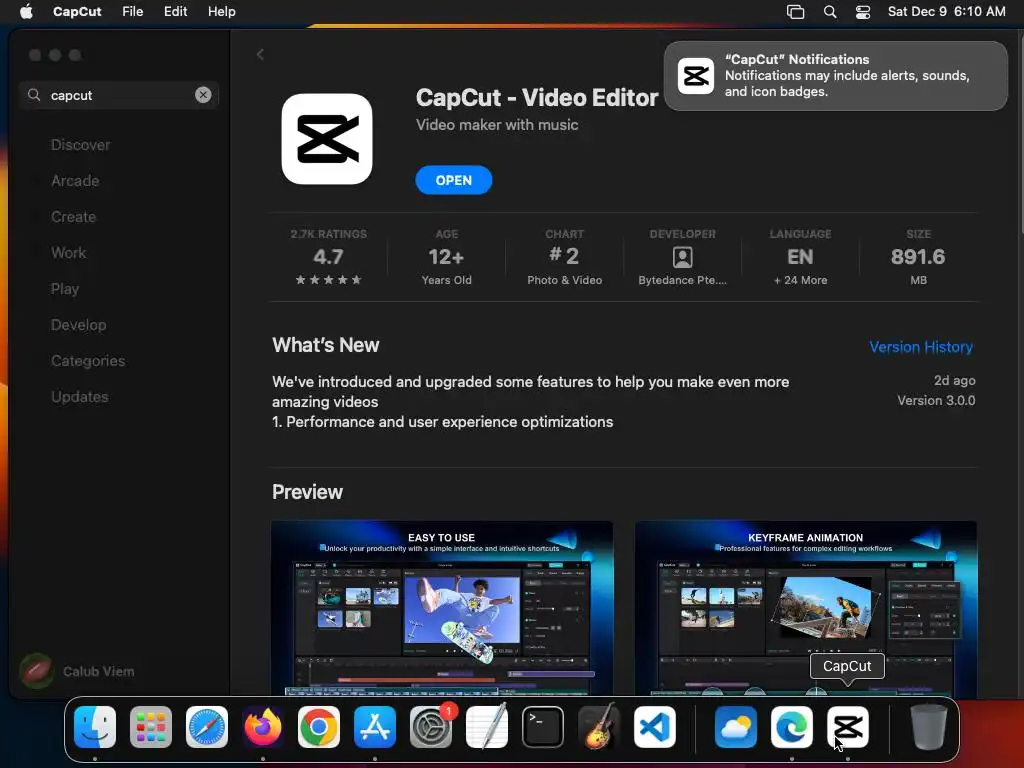Click the CapCut notification banner
This screenshot has width=1024, height=768.
[x=835, y=76]
